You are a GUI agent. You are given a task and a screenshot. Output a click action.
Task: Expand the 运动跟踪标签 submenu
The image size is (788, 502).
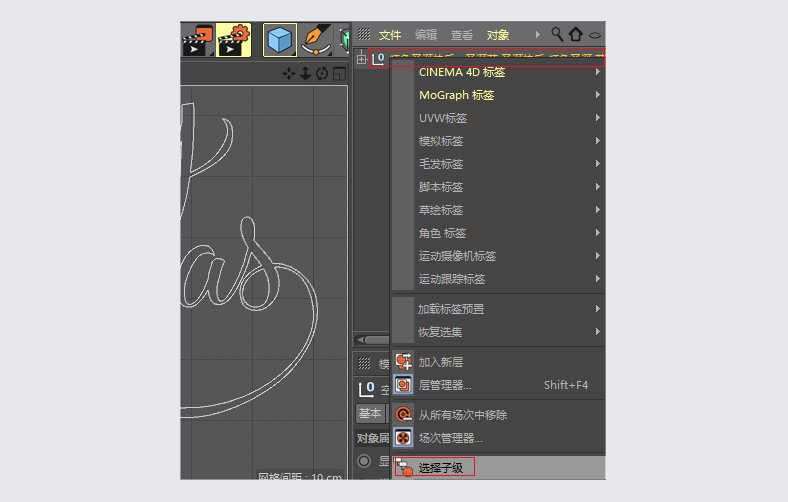point(499,279)
